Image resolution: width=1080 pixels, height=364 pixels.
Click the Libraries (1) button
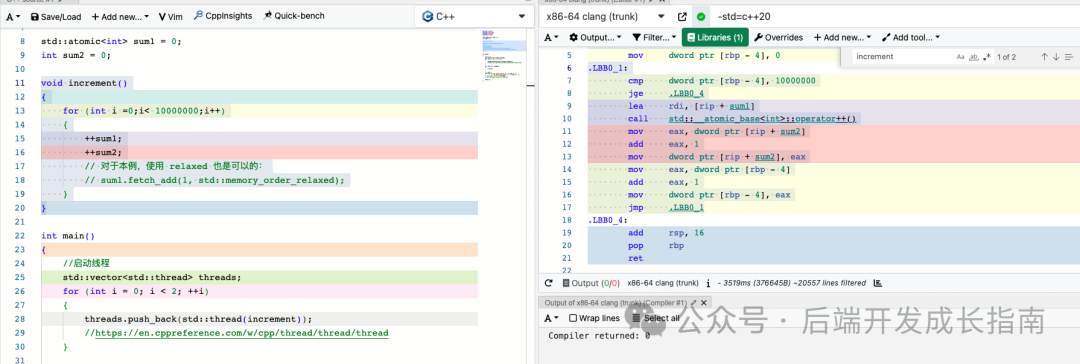coord(715,37)
